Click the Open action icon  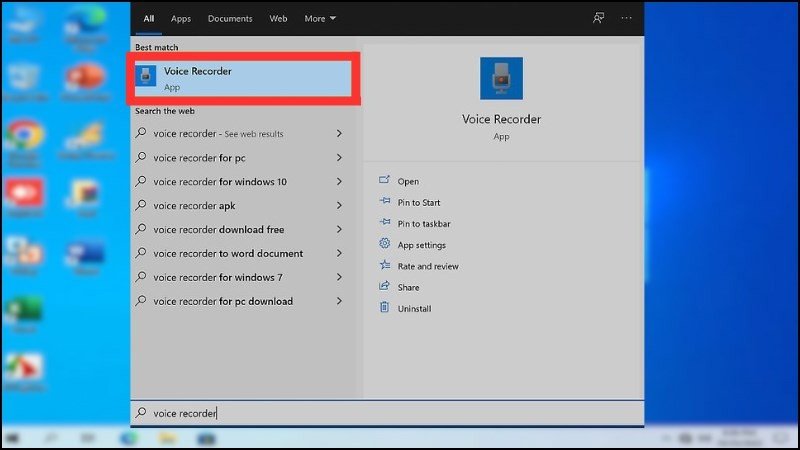tap(384, 180)
